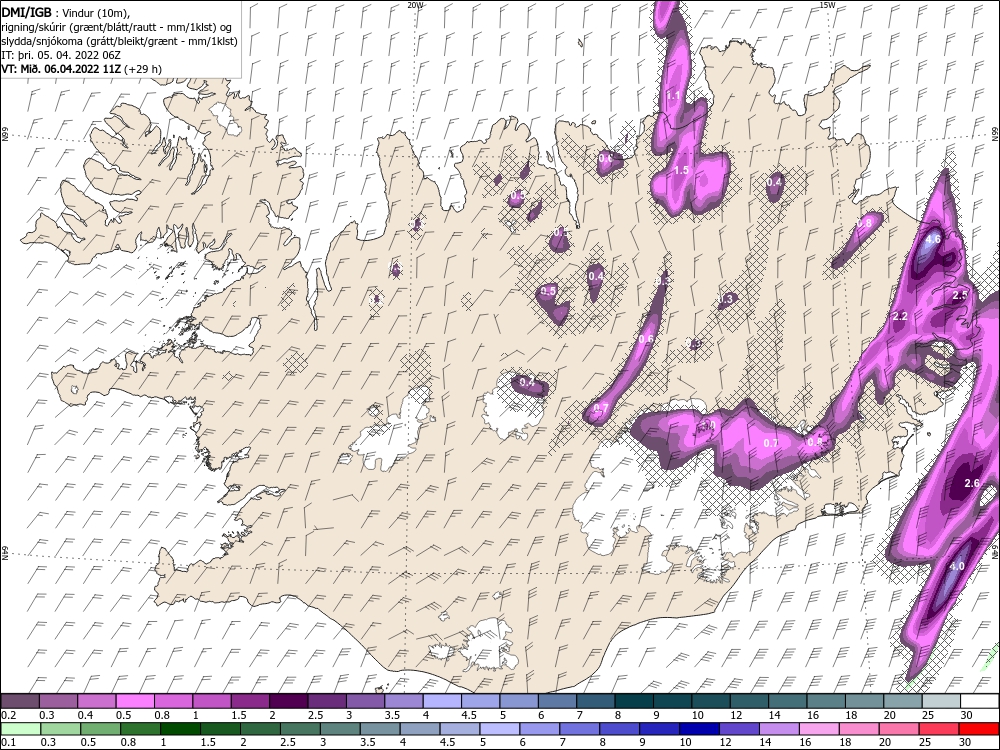Pick the light pink 16 swatch in rain legend
Viewport: 1000px width, 750px height.
coord(819,729)
